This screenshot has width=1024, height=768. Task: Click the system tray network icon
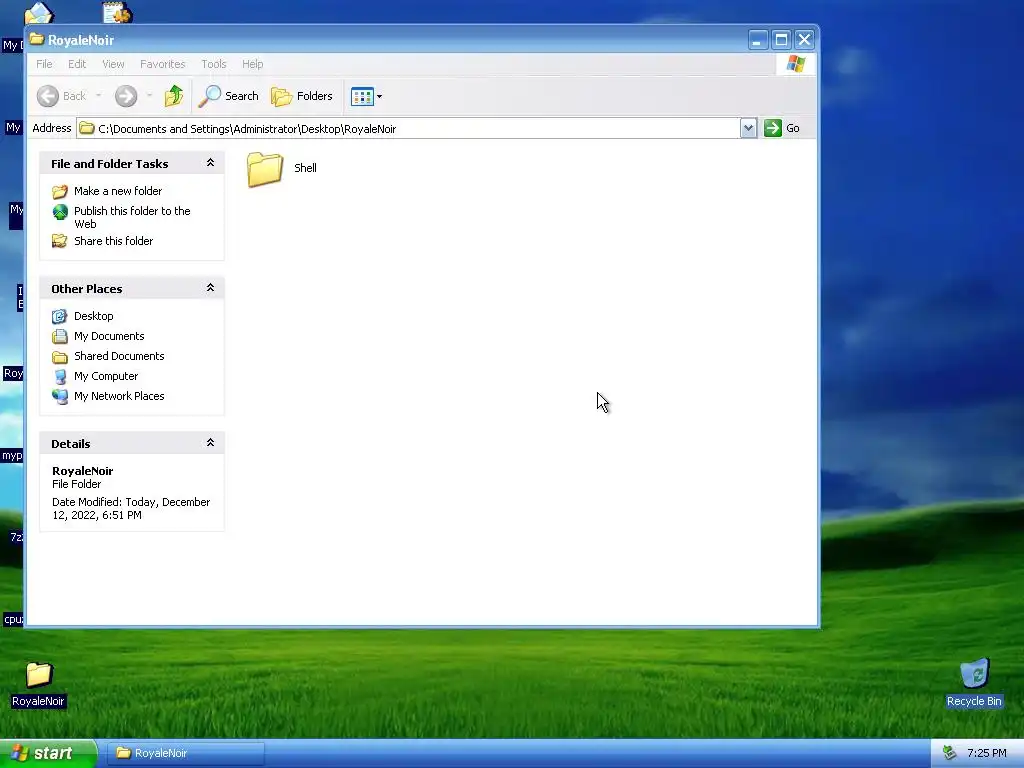[x=950, y=753]
